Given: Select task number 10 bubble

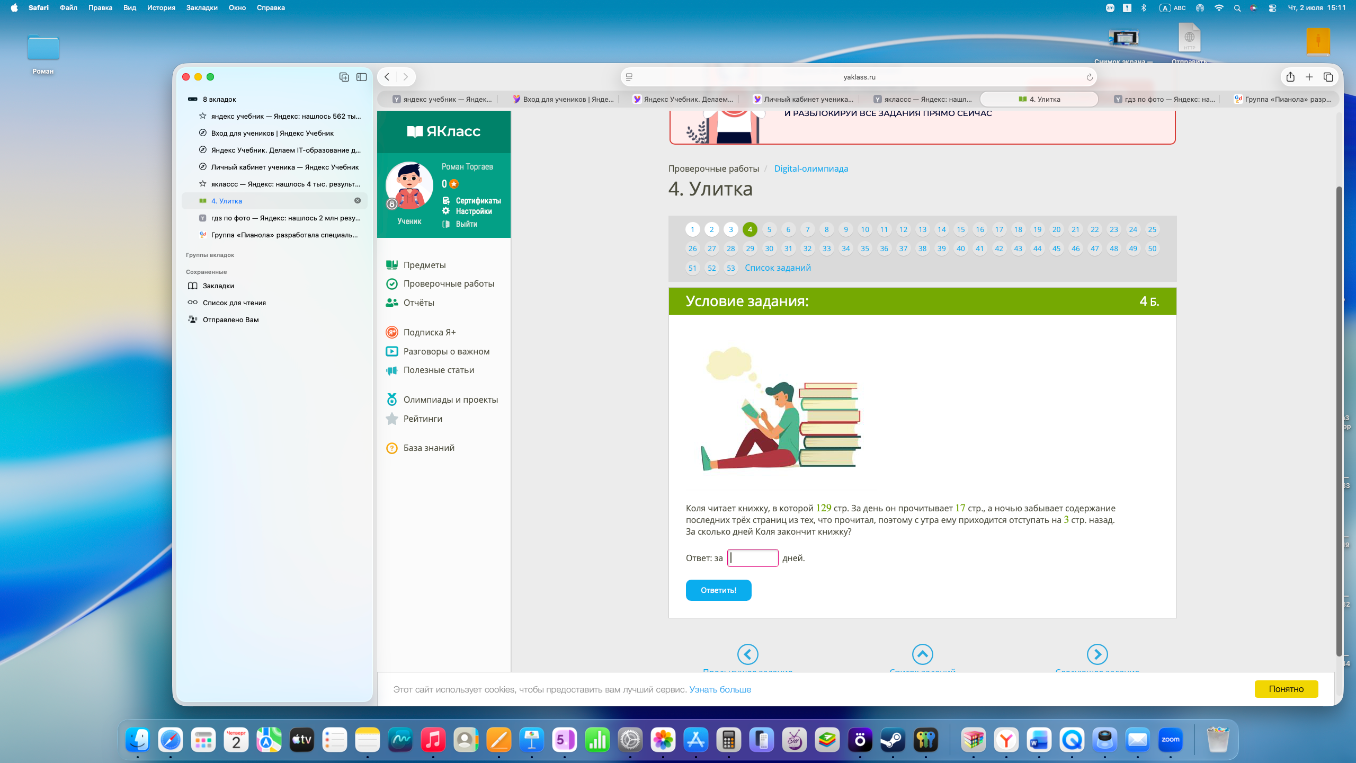Looking at the screenshot, I should click(x=865, y=229).
